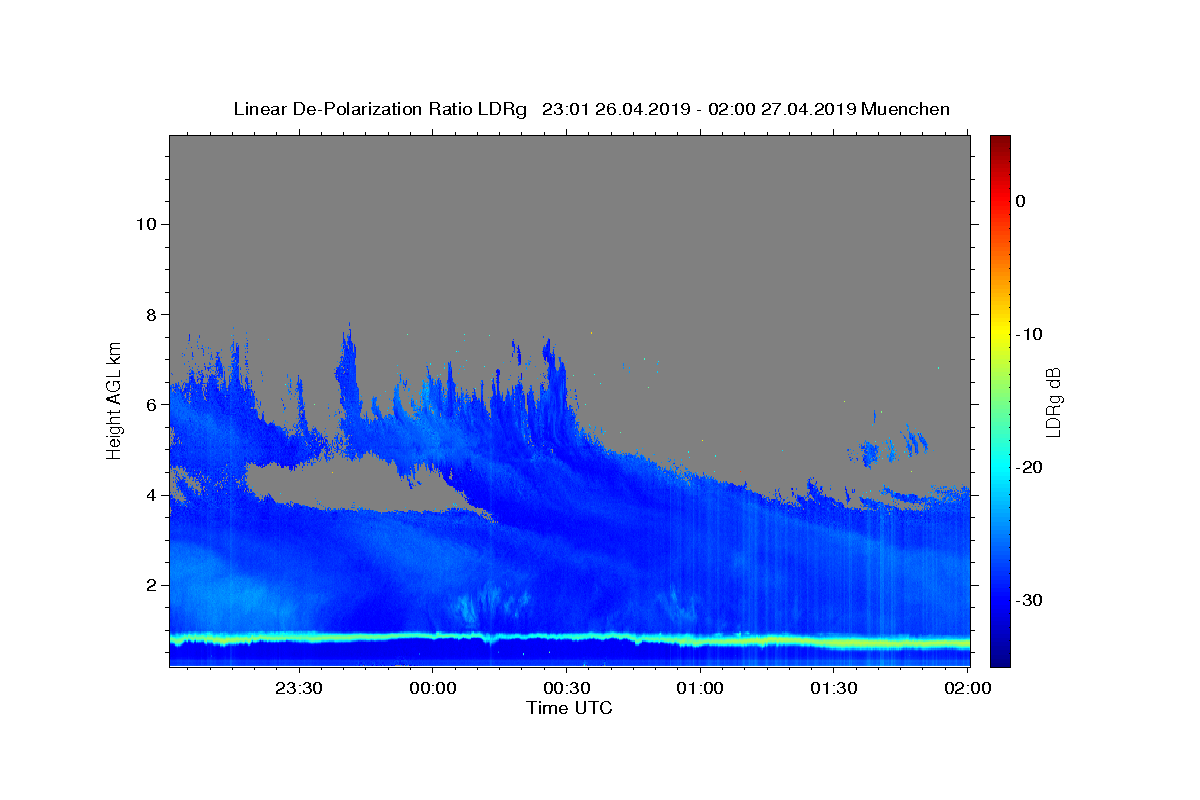Click the 00:00 time tick label
1200x800 pixels.
433,689
